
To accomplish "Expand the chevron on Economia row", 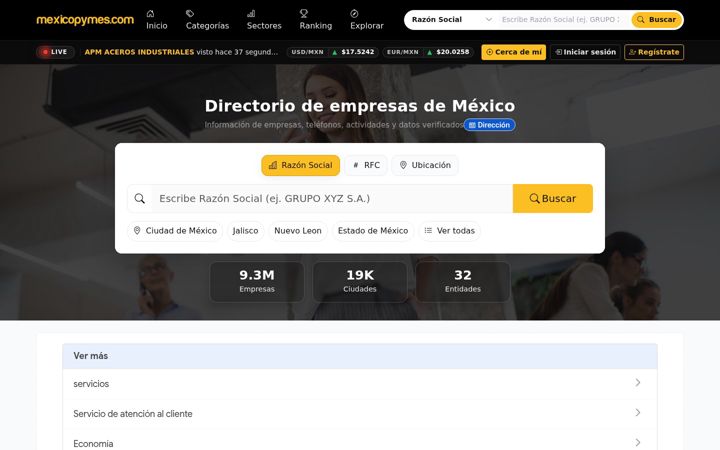I will 638,442.
